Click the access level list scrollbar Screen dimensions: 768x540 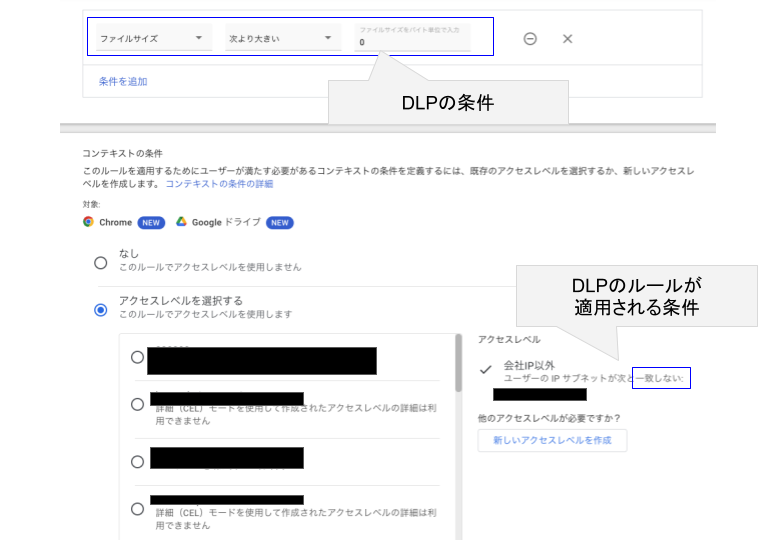click(x=459, y=364)
